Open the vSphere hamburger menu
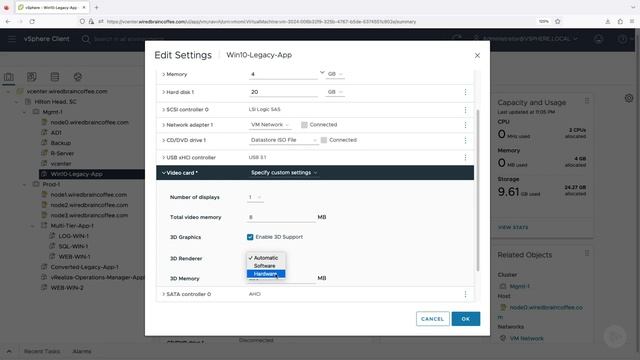 [x=12, y=39]
